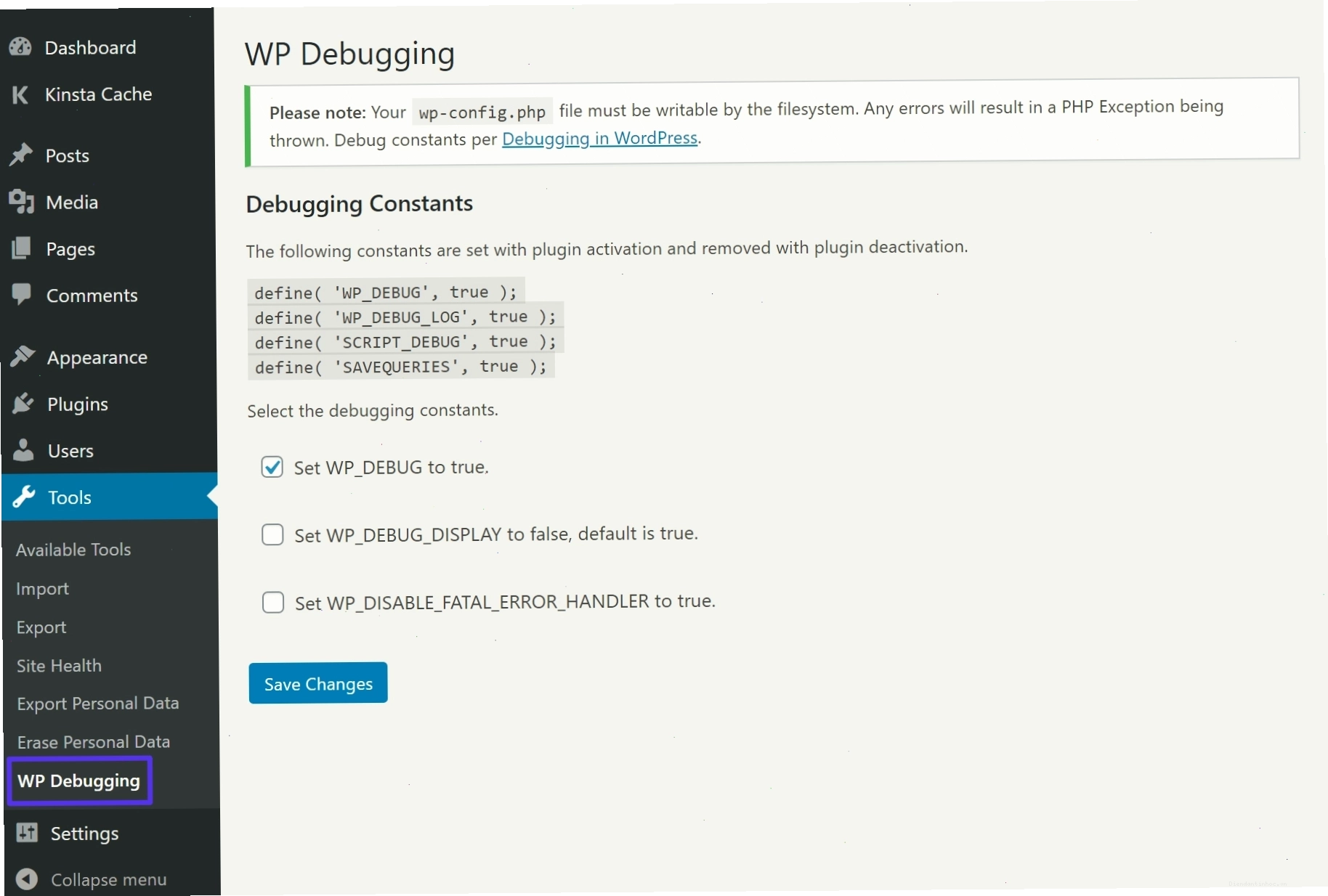Click the Comments bubble icon
1328x896 pixels.
22,294
